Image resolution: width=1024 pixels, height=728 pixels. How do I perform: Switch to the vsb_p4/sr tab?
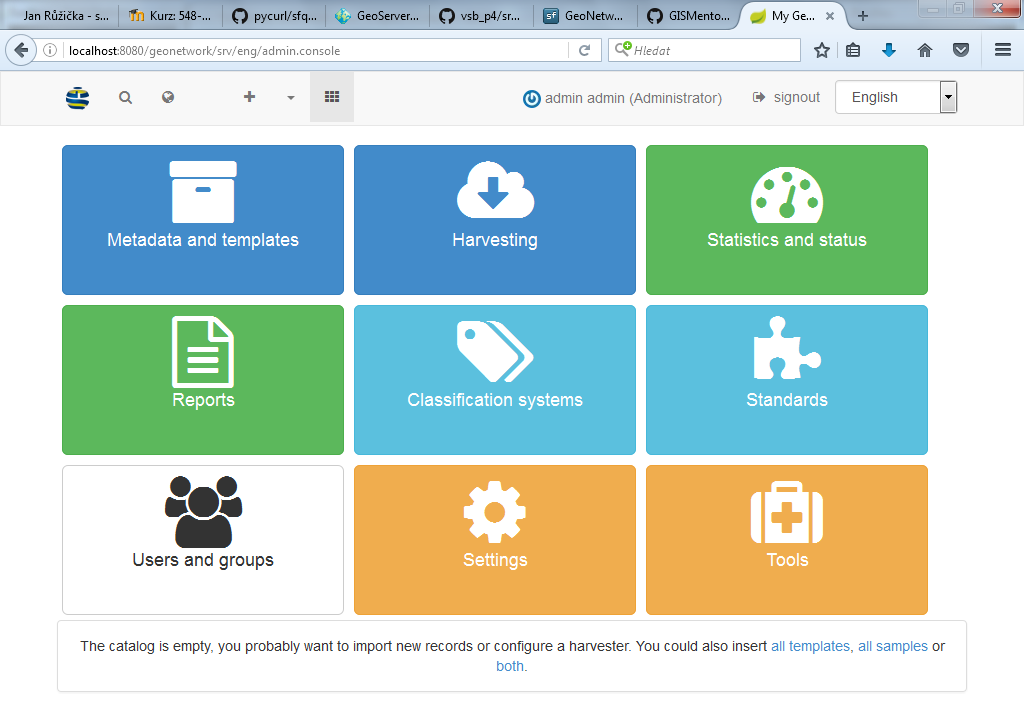[481, 16]
